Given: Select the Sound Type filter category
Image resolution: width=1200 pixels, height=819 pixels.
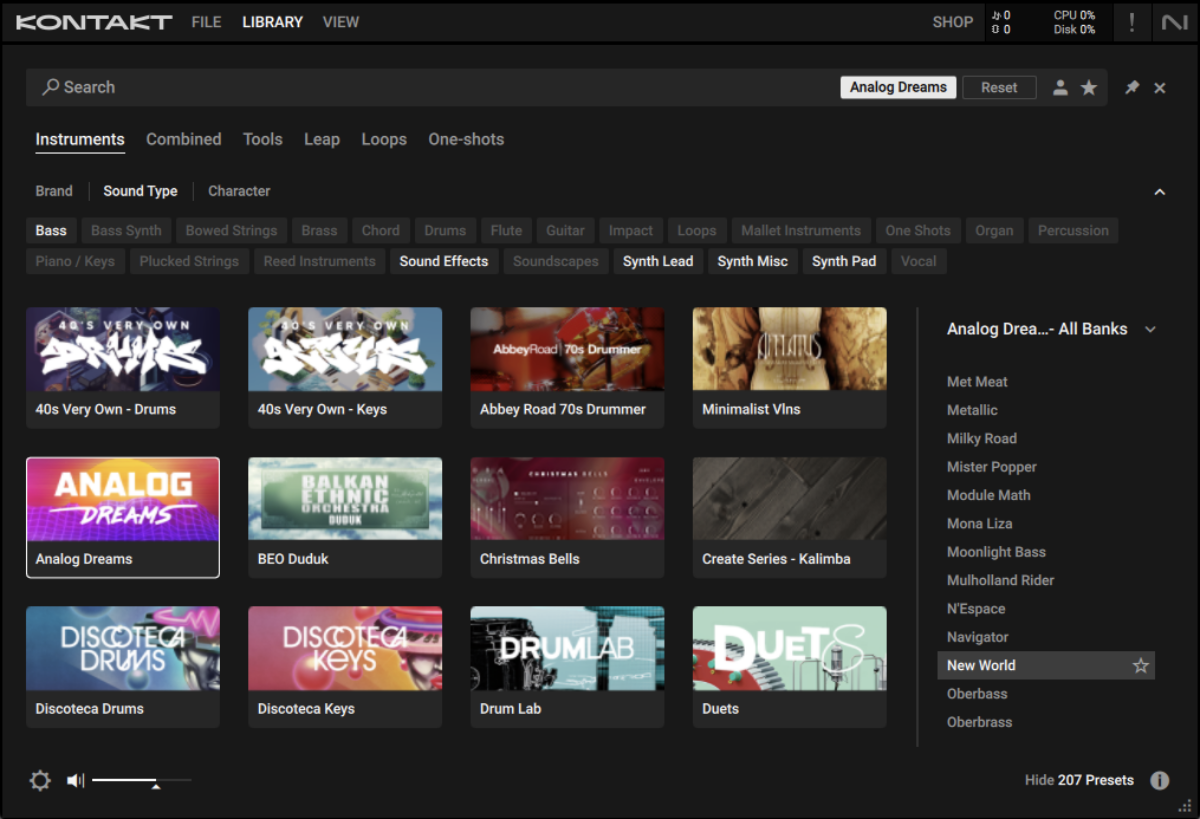Looking at the screenshot, I should point(140,191).
